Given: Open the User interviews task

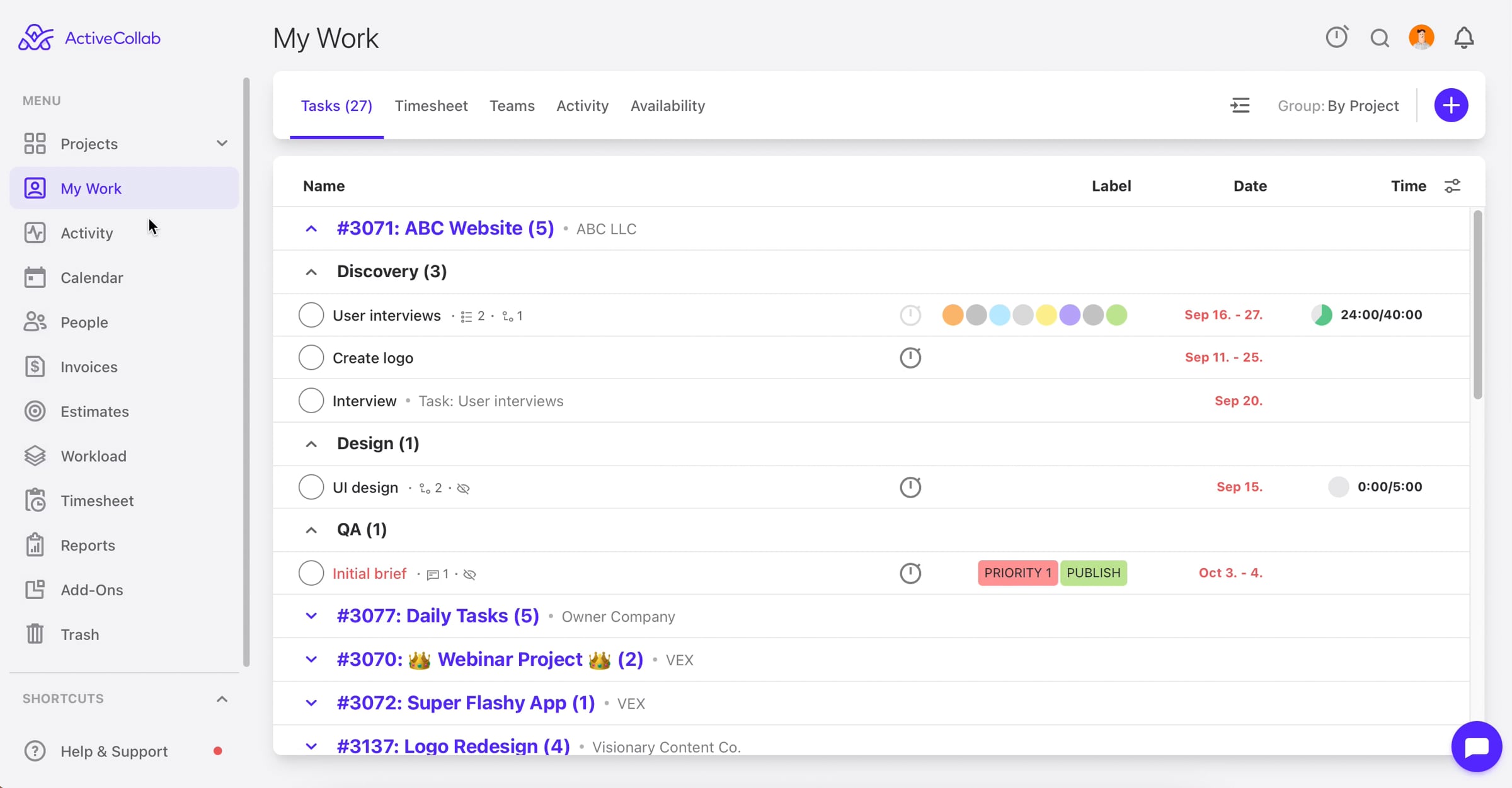Looking at the screenshot, I should (387, 316).
